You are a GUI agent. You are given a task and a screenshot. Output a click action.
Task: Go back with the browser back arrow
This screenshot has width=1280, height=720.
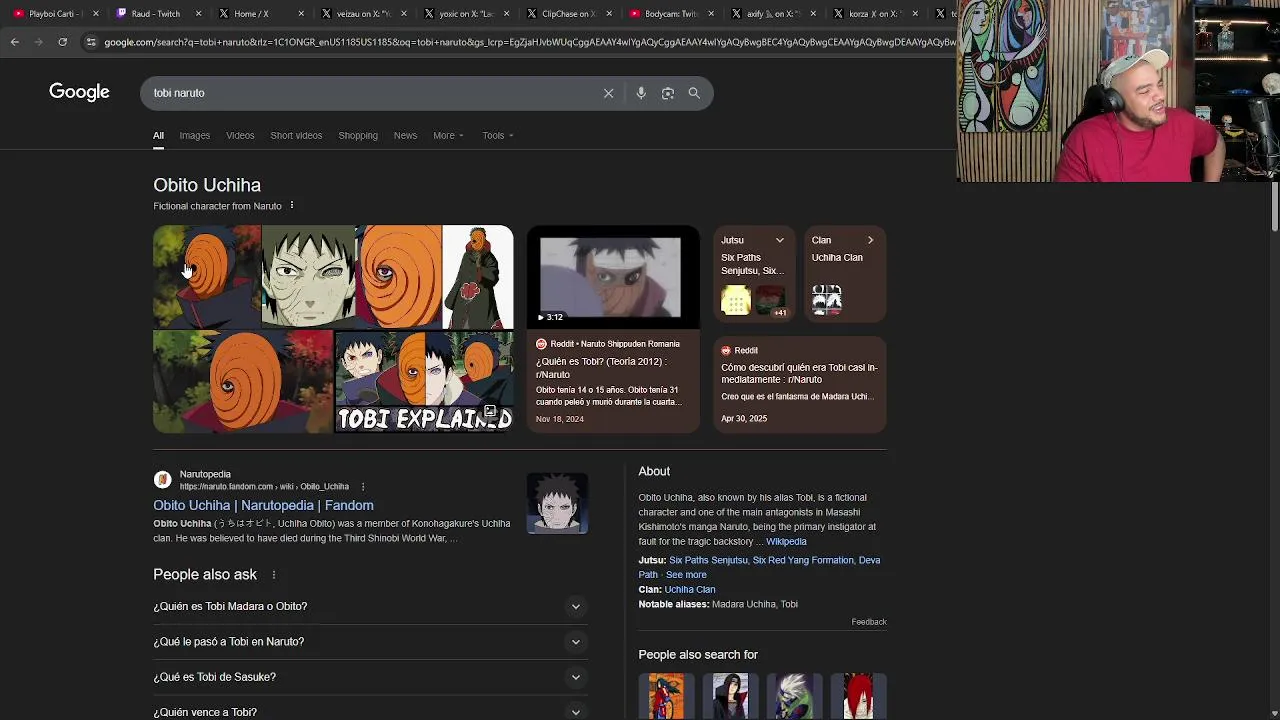pyautogui.click(x=14, y=42)
